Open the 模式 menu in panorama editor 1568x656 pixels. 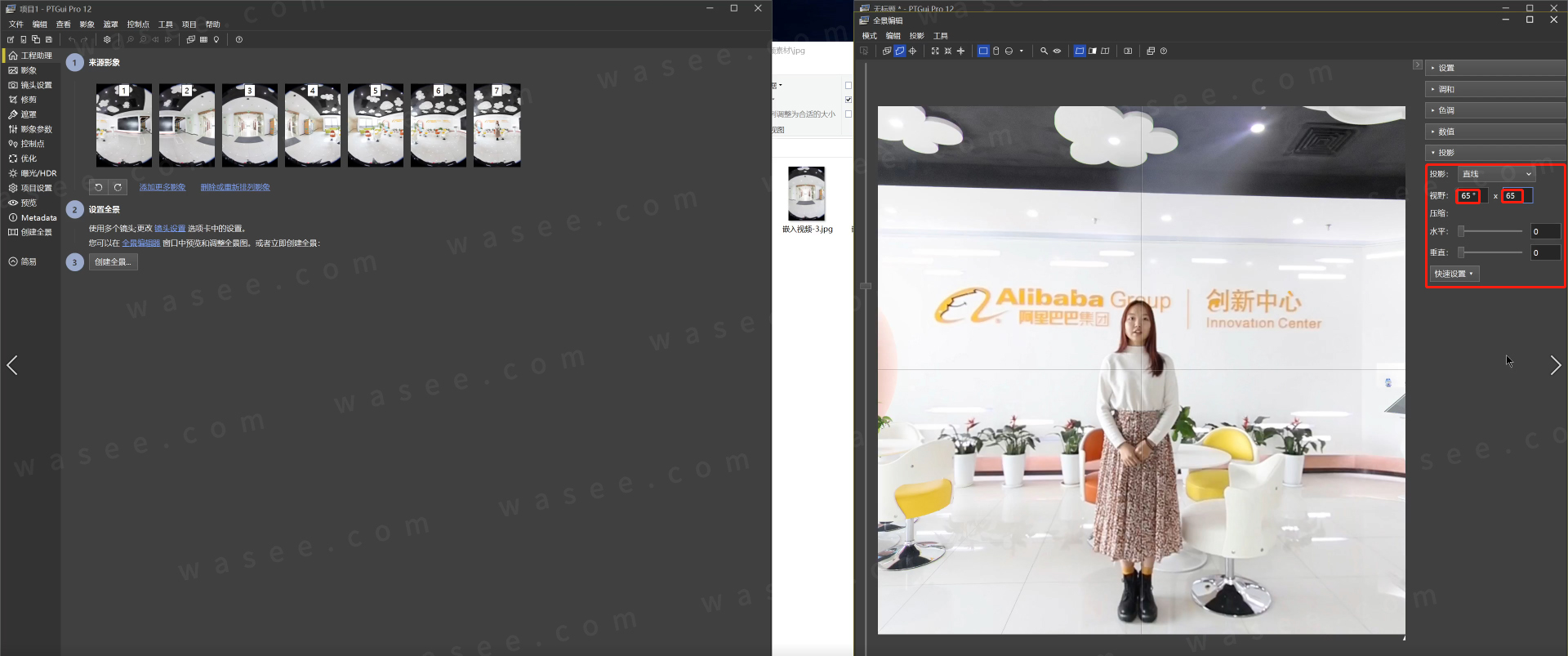pyautogui.click(x=869, y=36)
